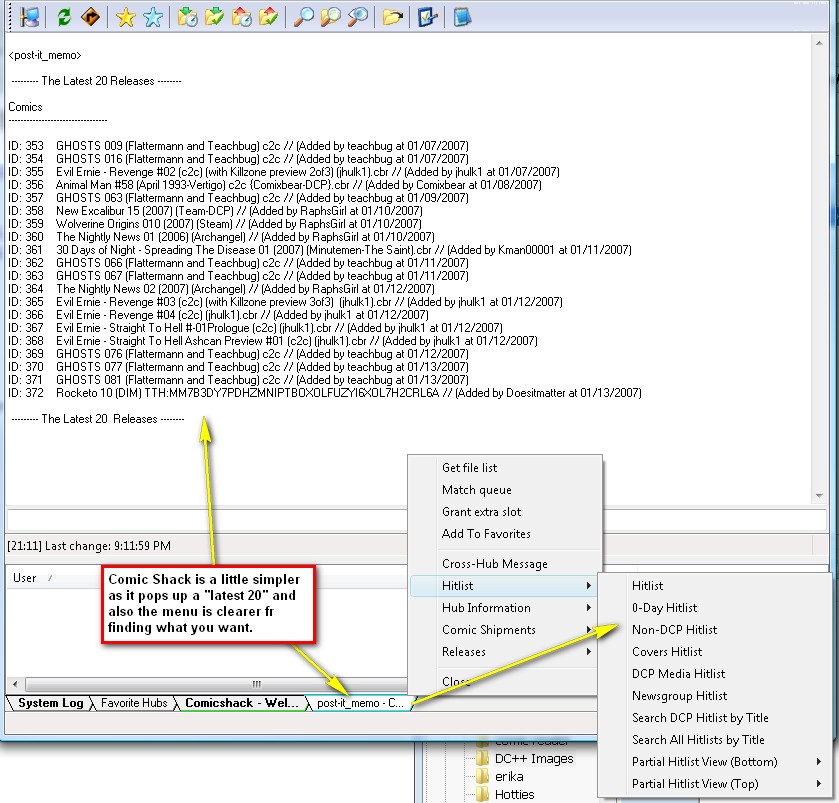
Task: Click the Open File List folder icon
Action: [393, 16]
